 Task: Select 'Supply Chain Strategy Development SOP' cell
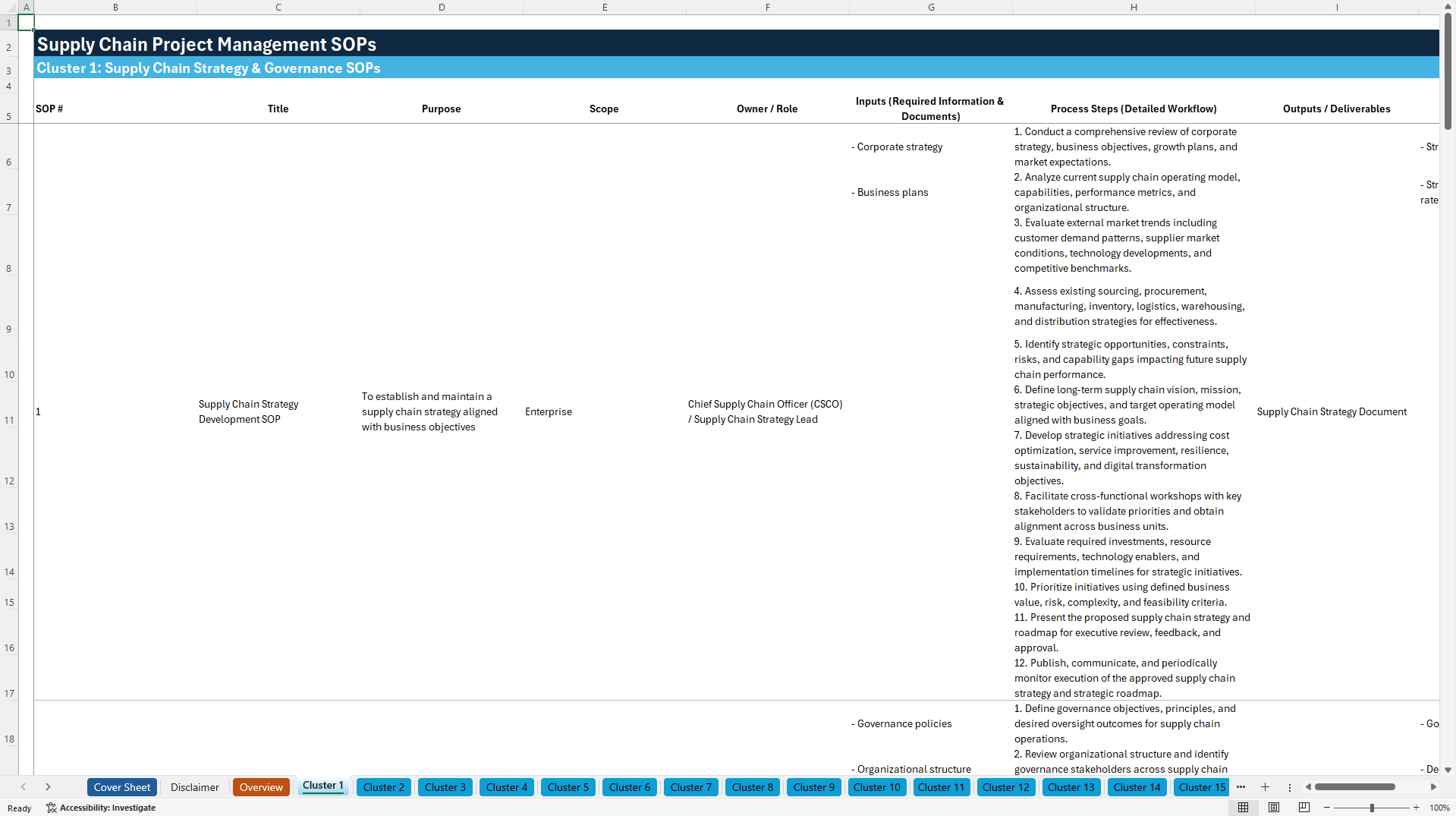pyautogui.click(x=278, y=411)
